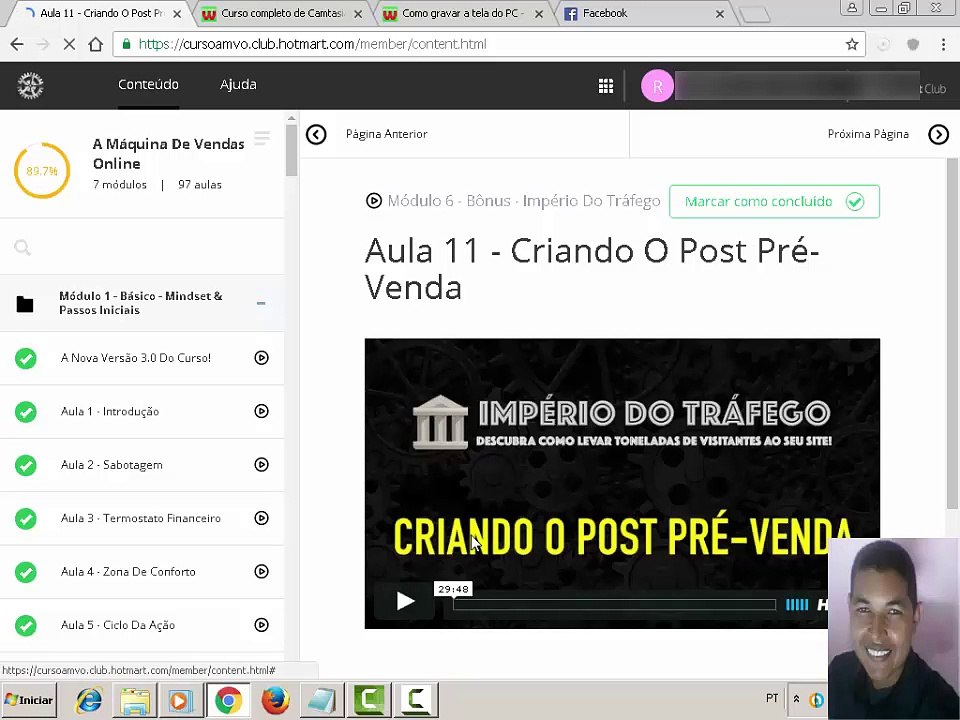Toggle completed check for Aula 3 - Termostato Financeiro
Viewport: 960px width, 720px height.
tap(26, 519)
